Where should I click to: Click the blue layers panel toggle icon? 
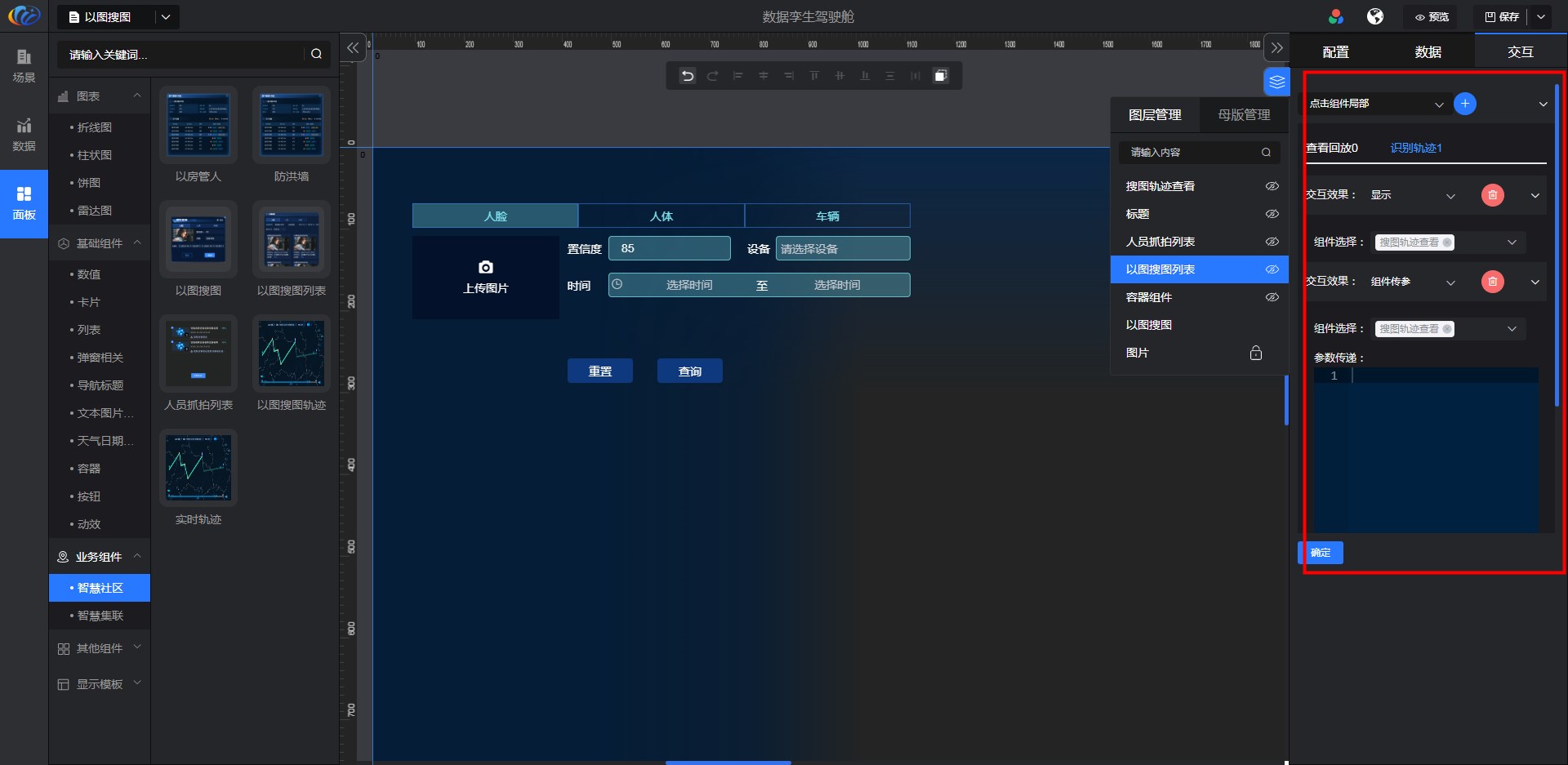click(1276, 82)
